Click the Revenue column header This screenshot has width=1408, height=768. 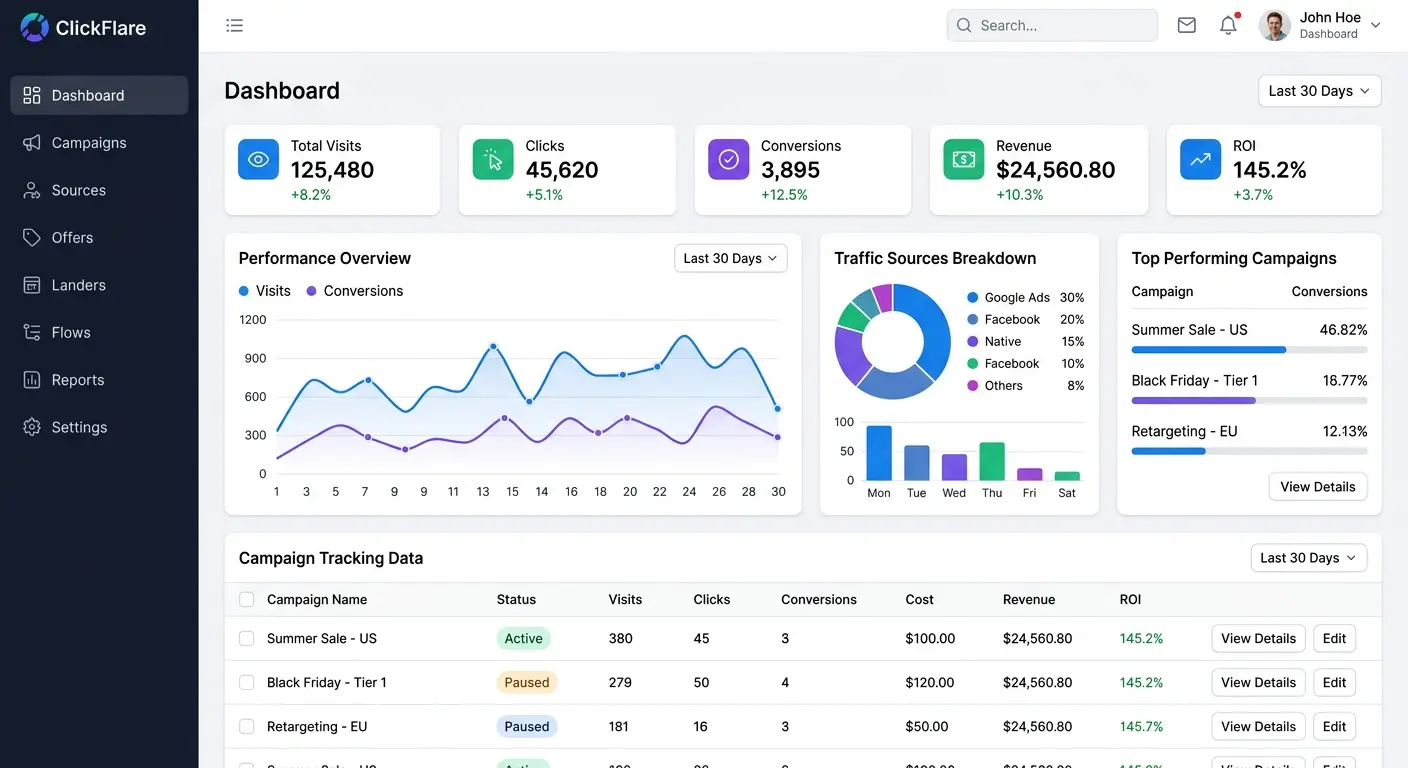[x=1029, y=600]
